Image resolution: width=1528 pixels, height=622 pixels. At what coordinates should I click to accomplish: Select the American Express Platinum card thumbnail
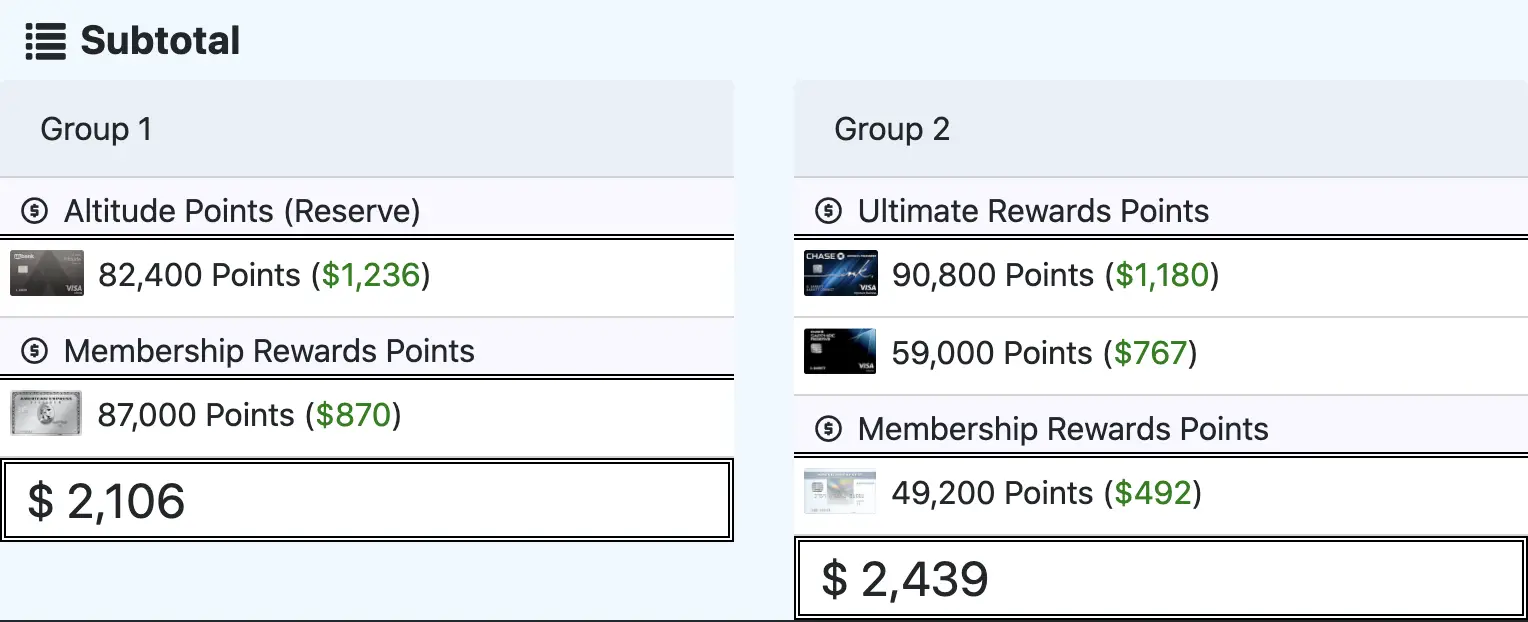47,414
